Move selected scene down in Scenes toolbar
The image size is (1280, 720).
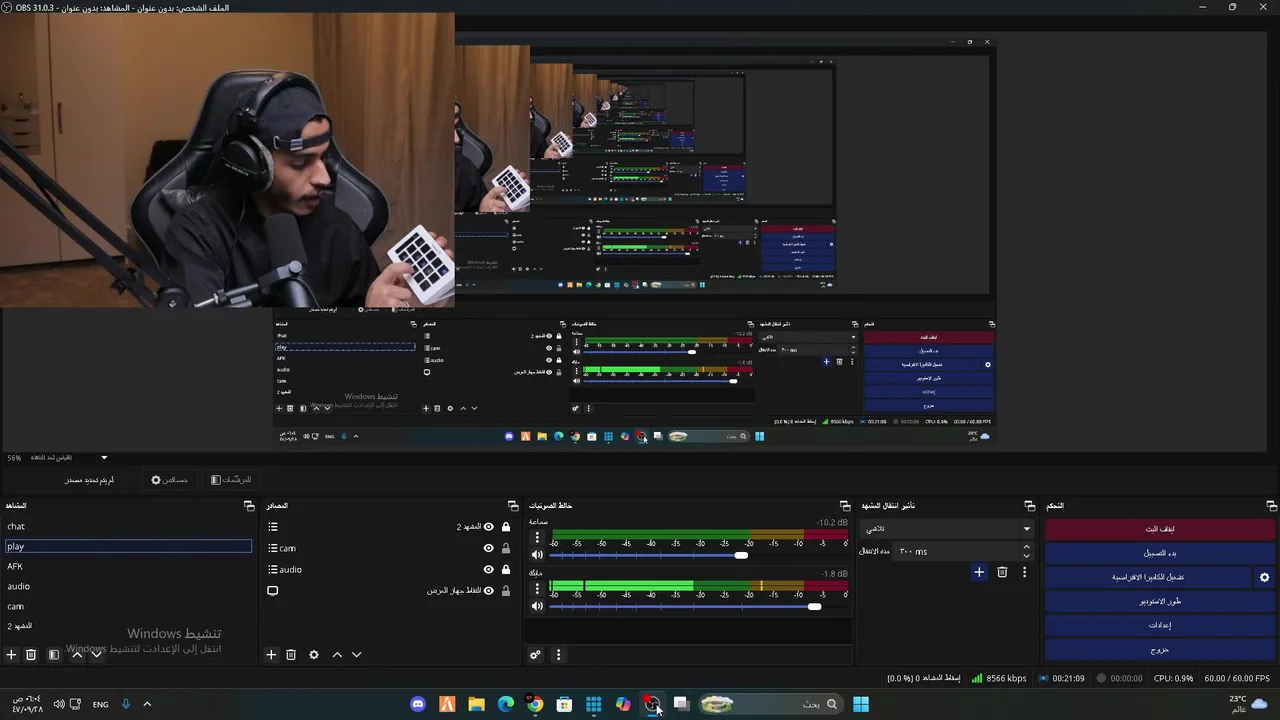pos(97,655)
